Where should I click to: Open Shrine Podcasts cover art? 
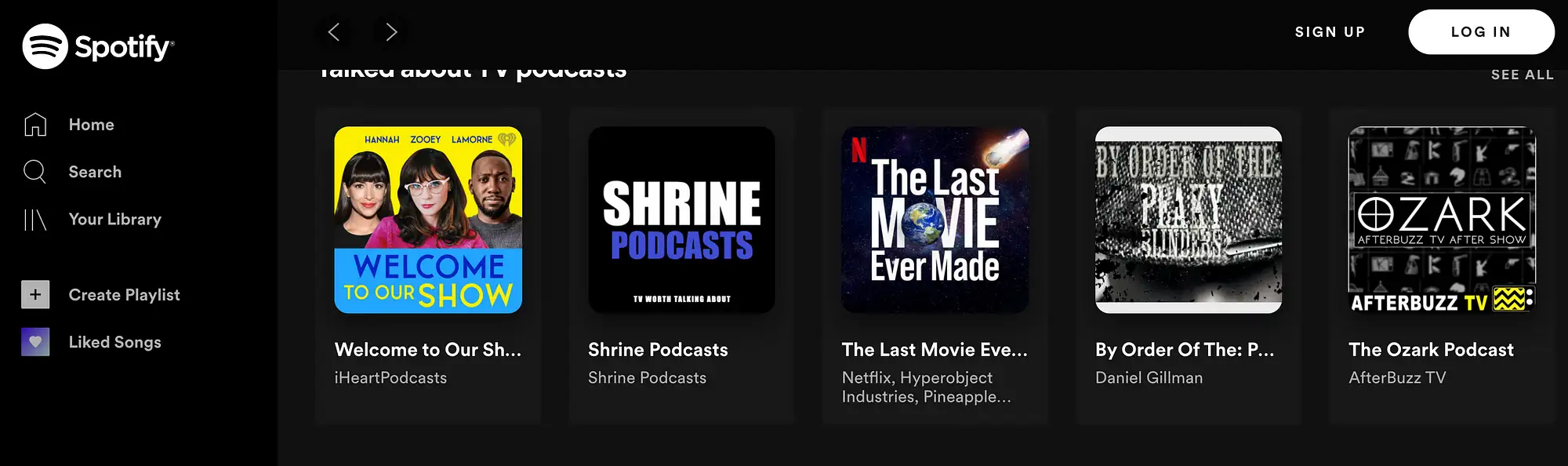click(x=682, y=220)
